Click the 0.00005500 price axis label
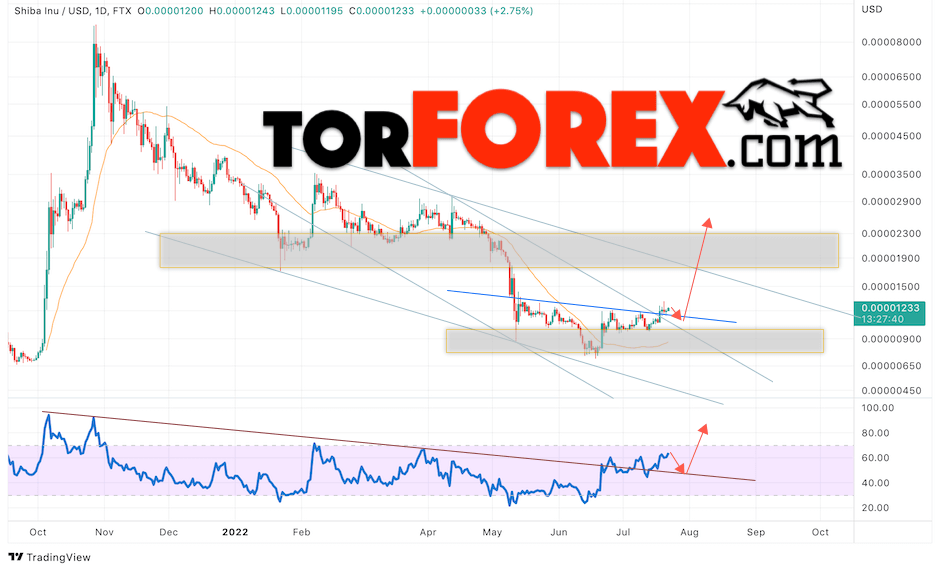Image resolution: width=940 pixels, height=571 pixels. 891,104
